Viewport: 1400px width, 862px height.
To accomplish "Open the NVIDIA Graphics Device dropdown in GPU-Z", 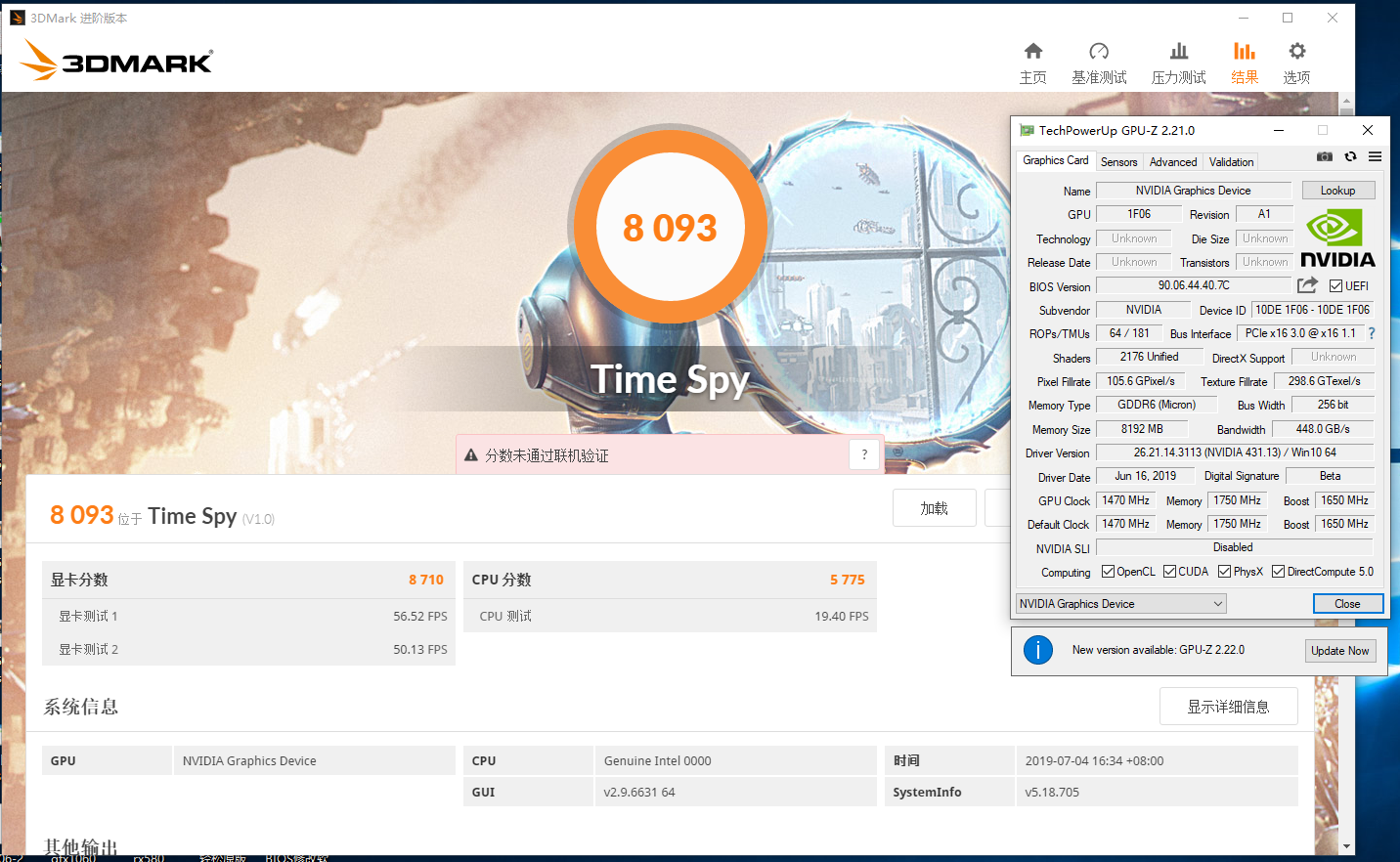I will [1121, 604].
